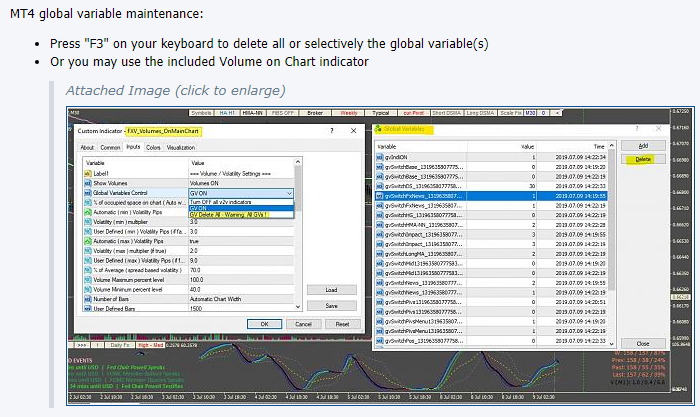This screenshot has width=700, height=417.
Task: Click Add in Global Variables window
Action: pyautogui.click(x=643, y=146)
